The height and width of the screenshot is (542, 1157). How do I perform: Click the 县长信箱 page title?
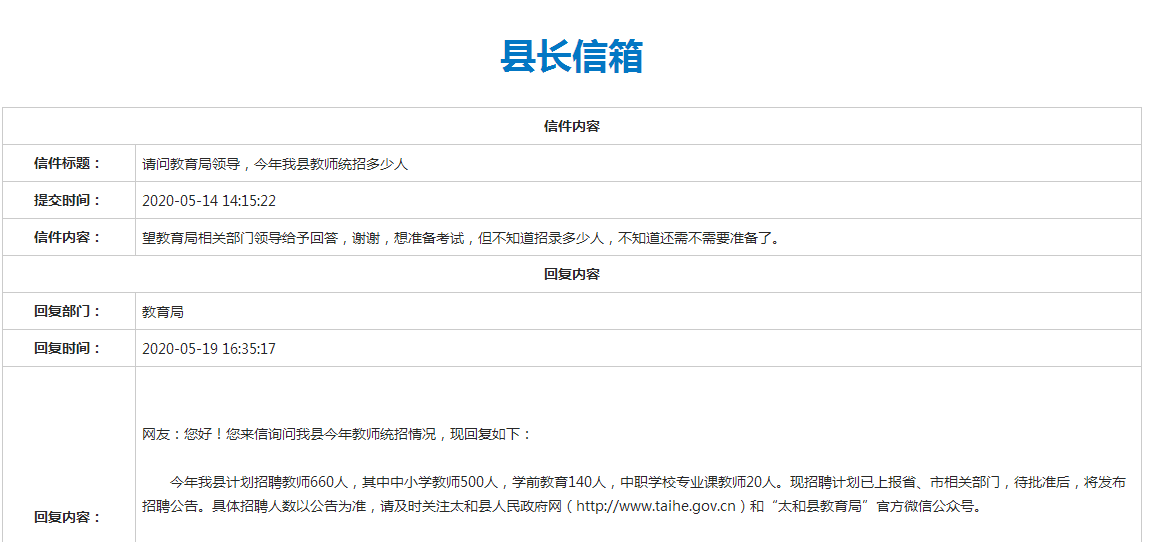click(571, 57)
